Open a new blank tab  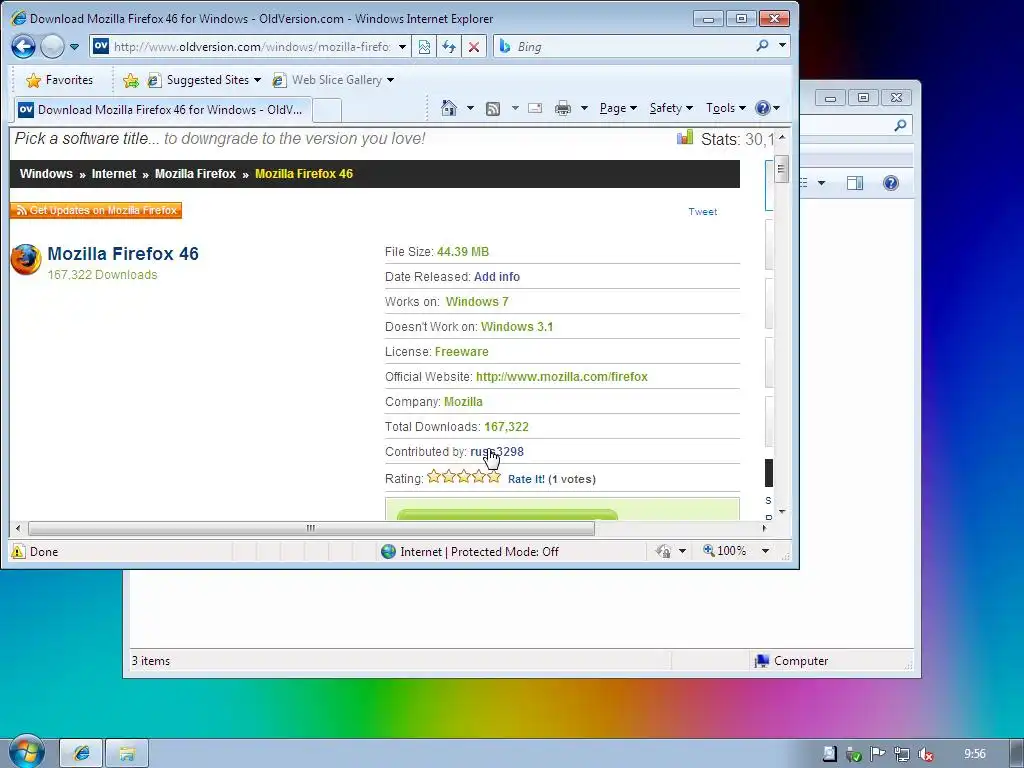(327, 110)
